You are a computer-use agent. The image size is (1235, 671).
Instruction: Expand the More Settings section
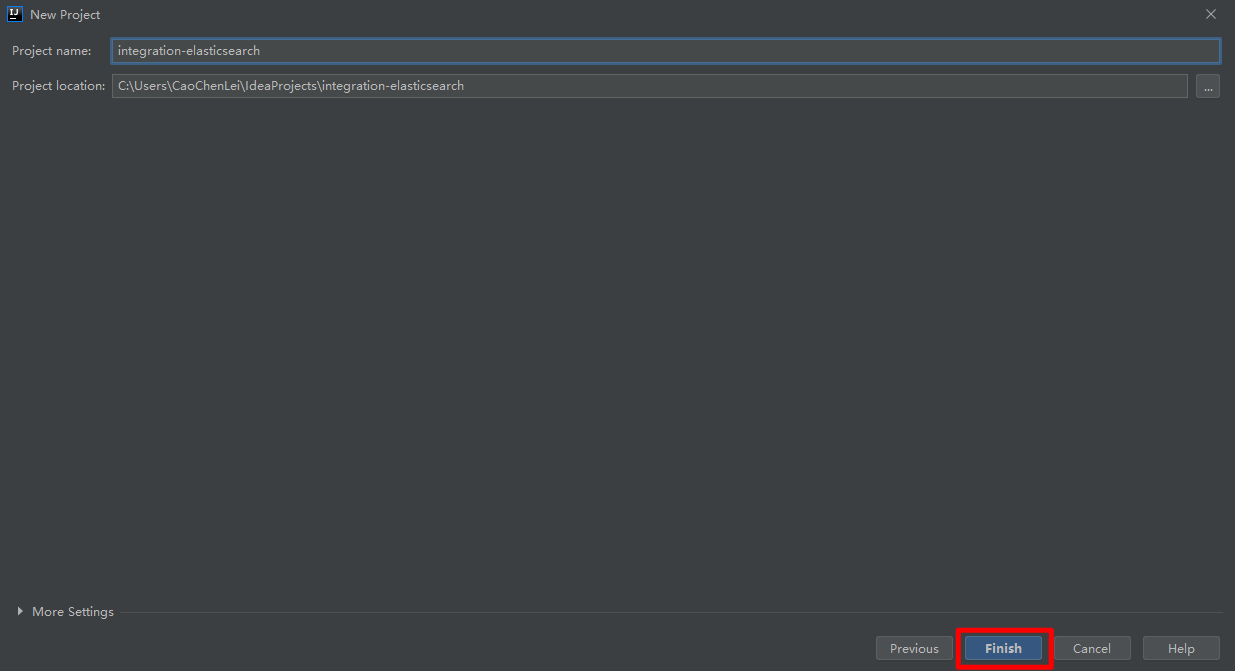click(x=66, y=612)
